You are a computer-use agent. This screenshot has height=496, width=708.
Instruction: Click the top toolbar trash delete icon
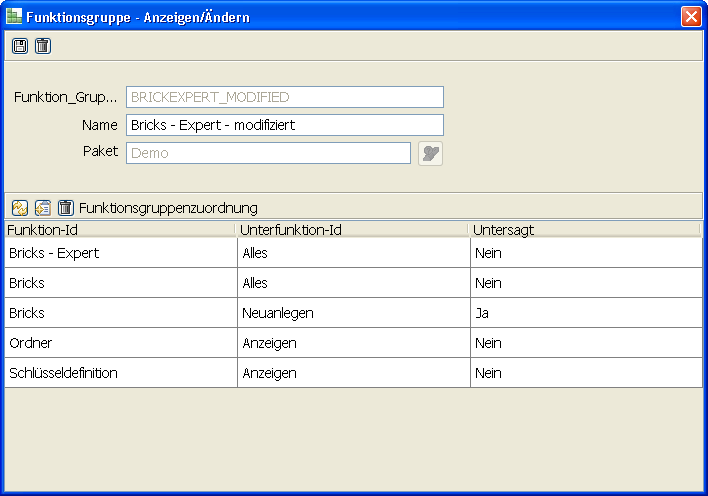pyautogui.click(x=42, y=46)
